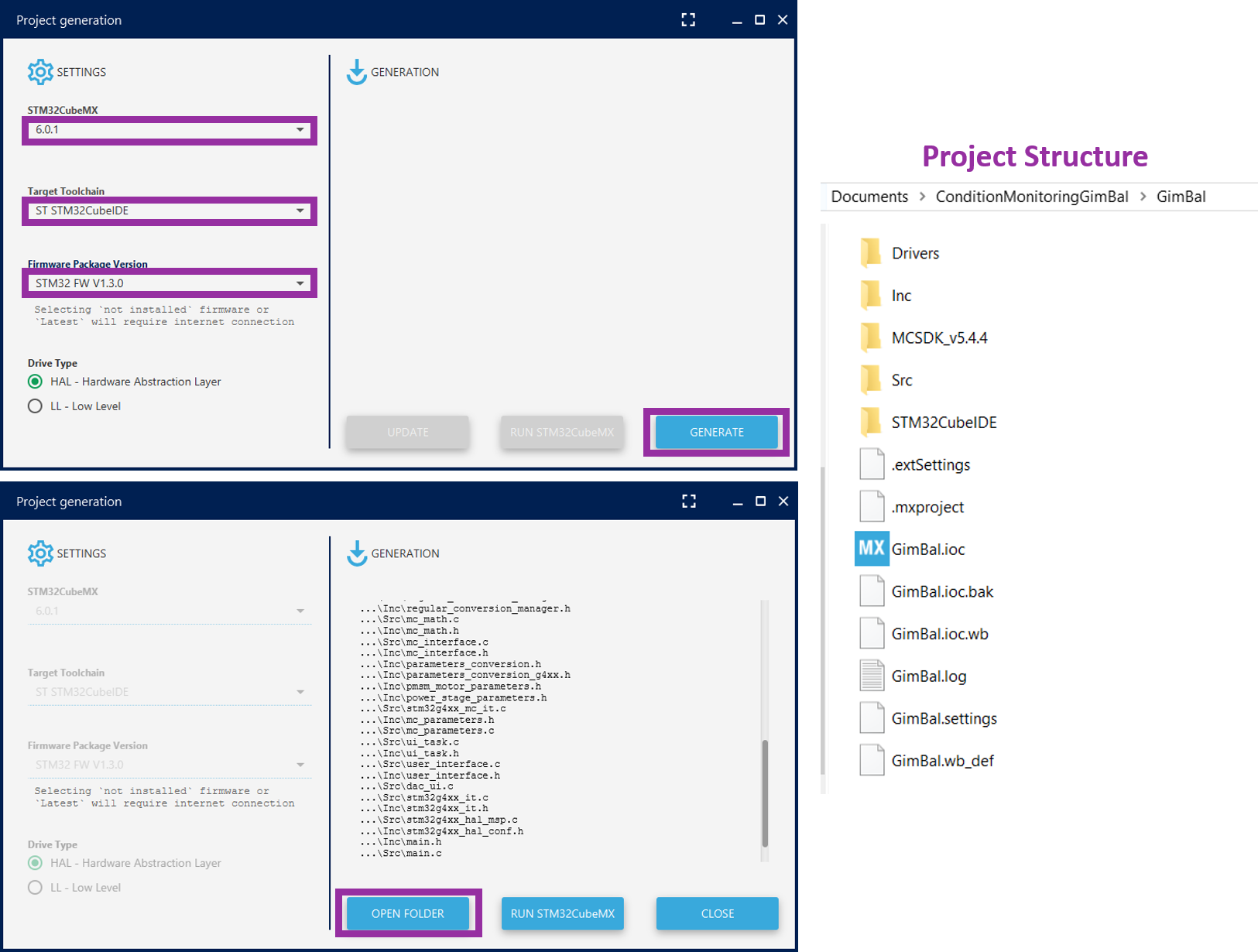Open the Target Toolchain dropdown in top window
The width and height of the screenshot is (1258, 952).
170,211
